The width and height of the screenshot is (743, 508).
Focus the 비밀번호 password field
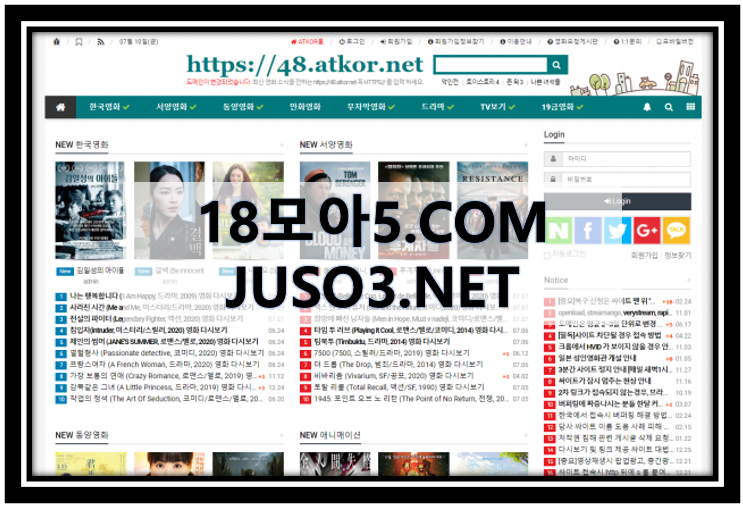(626, 179)
